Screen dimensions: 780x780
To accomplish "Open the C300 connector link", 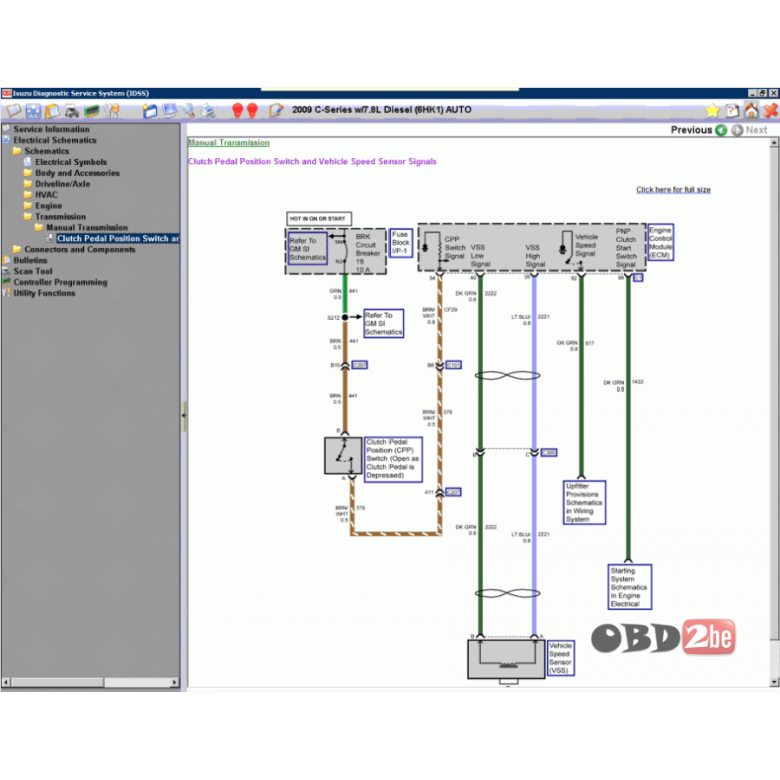I will pyautogui.click(x=549, y=453).
